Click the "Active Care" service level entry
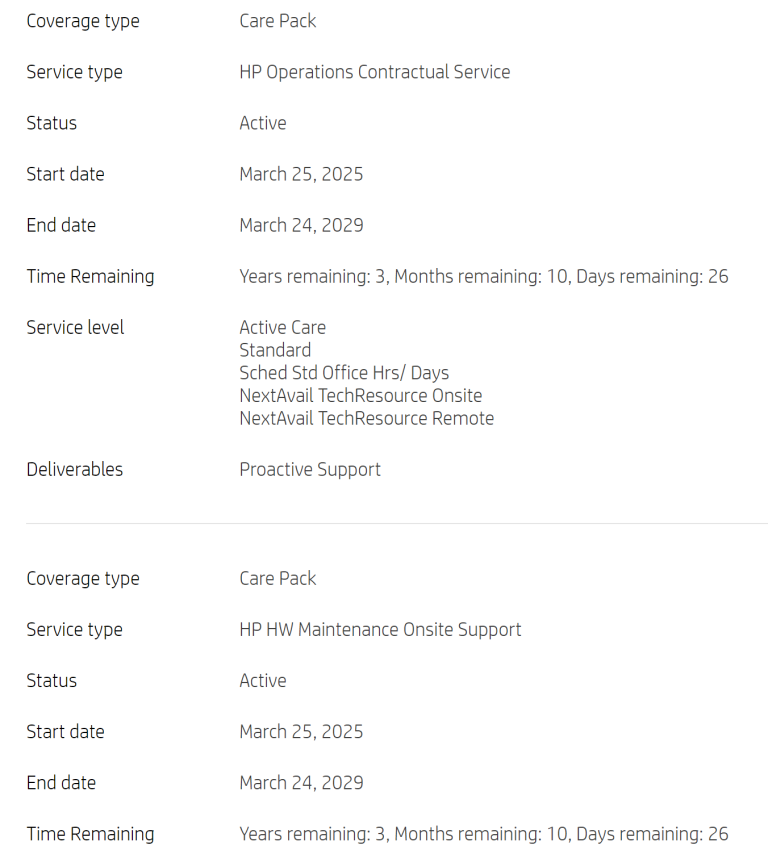The image size is (768, 850). point(282,327)
